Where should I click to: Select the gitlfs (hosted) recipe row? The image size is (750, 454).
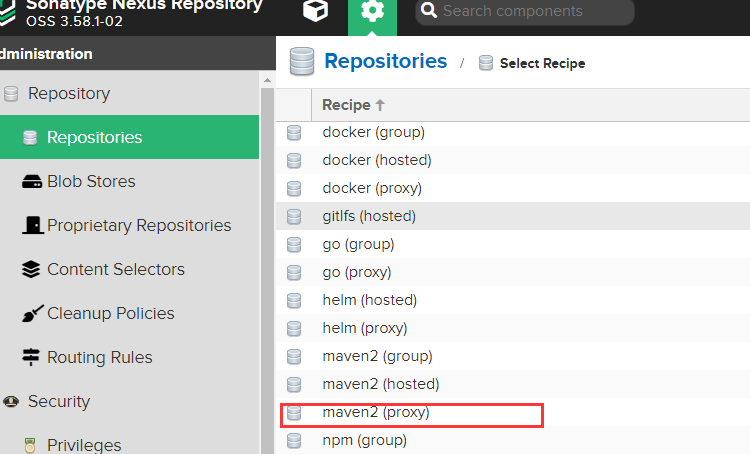369,216
